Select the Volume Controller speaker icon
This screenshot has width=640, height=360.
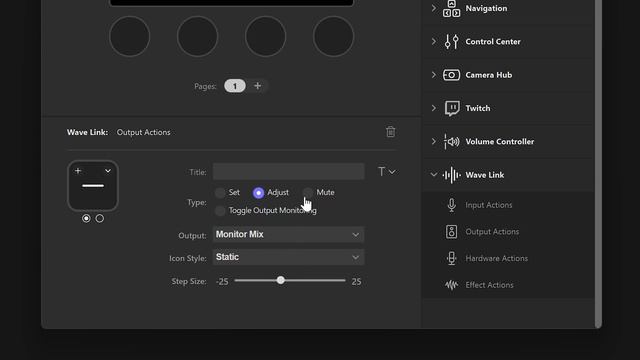[x=451, y=142]
